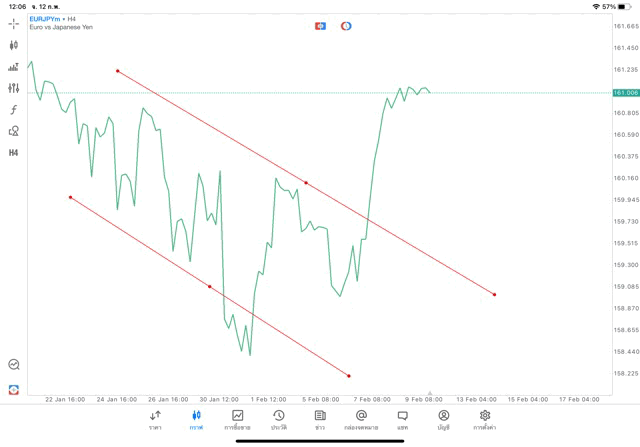The width and height of the screenshot is (640, 447).
Task: Select the crosshair cursor tool
Action: pos(13,24)
